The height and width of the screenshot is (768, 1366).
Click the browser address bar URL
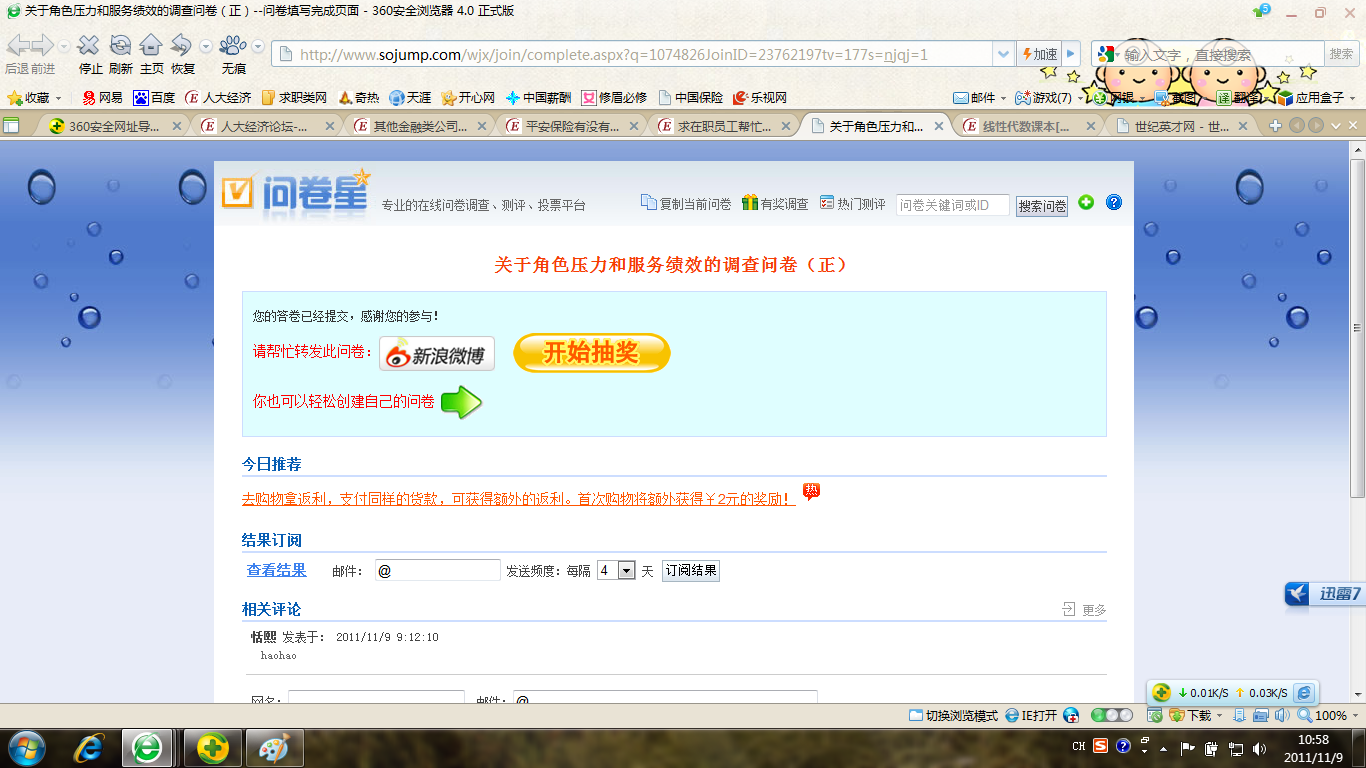[614, 55]
